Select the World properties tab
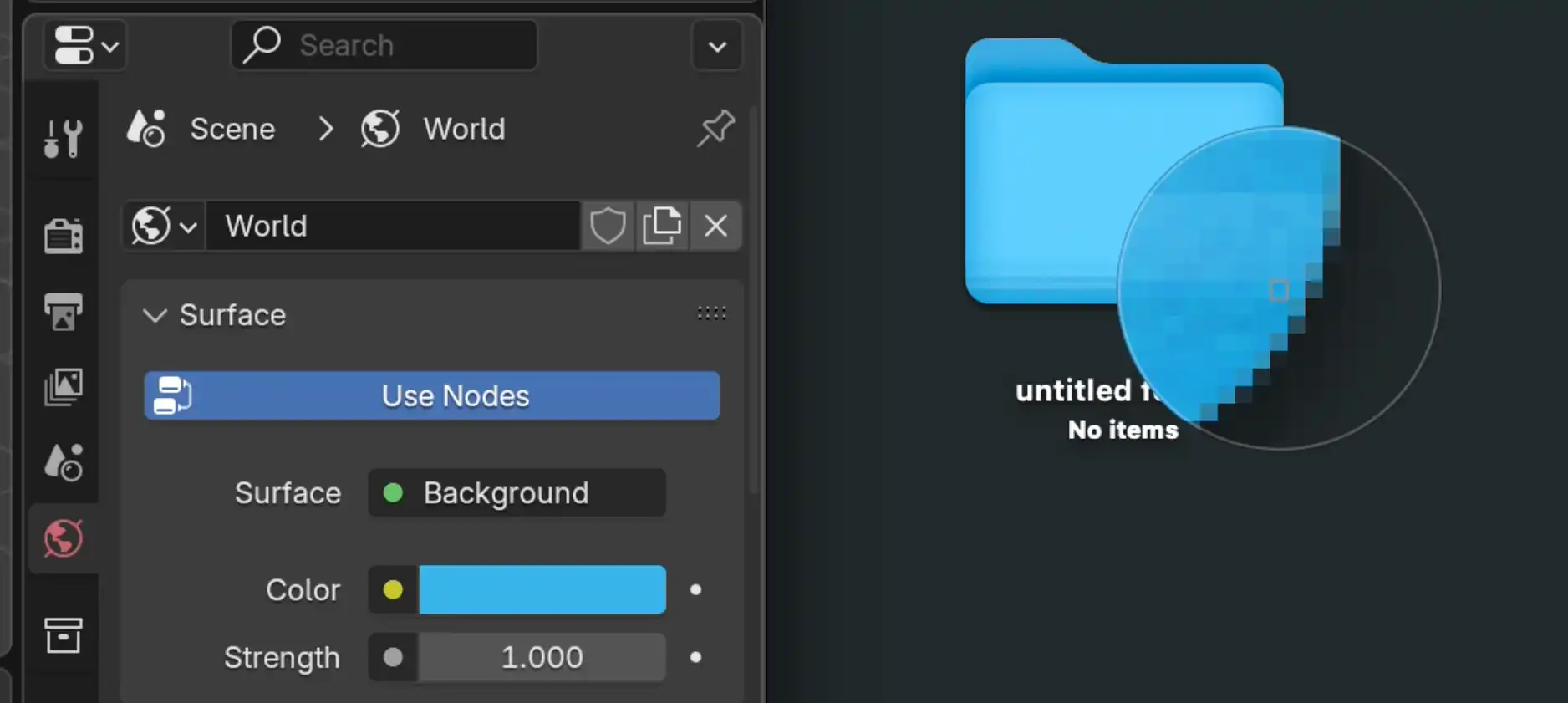The image size is (1568, 703). [64, 538]
